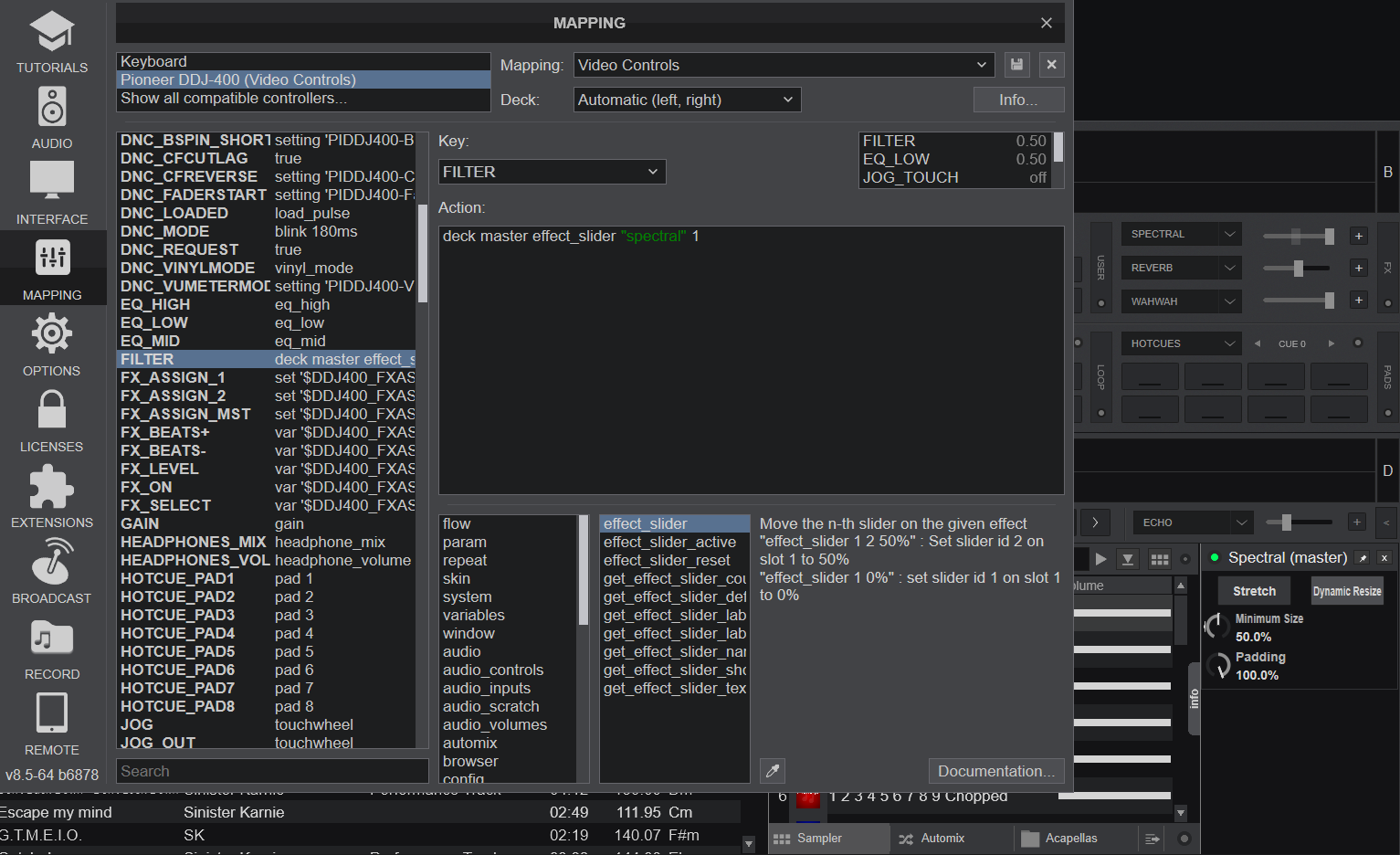Open the Key dropdown showing FILTER
The height and width of the screenshot is (855, 1400).
tap(552, 172)
